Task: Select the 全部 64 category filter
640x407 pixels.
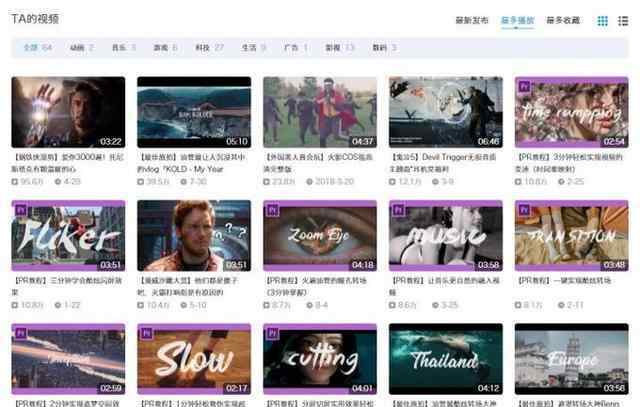Action: pos(38,47)
